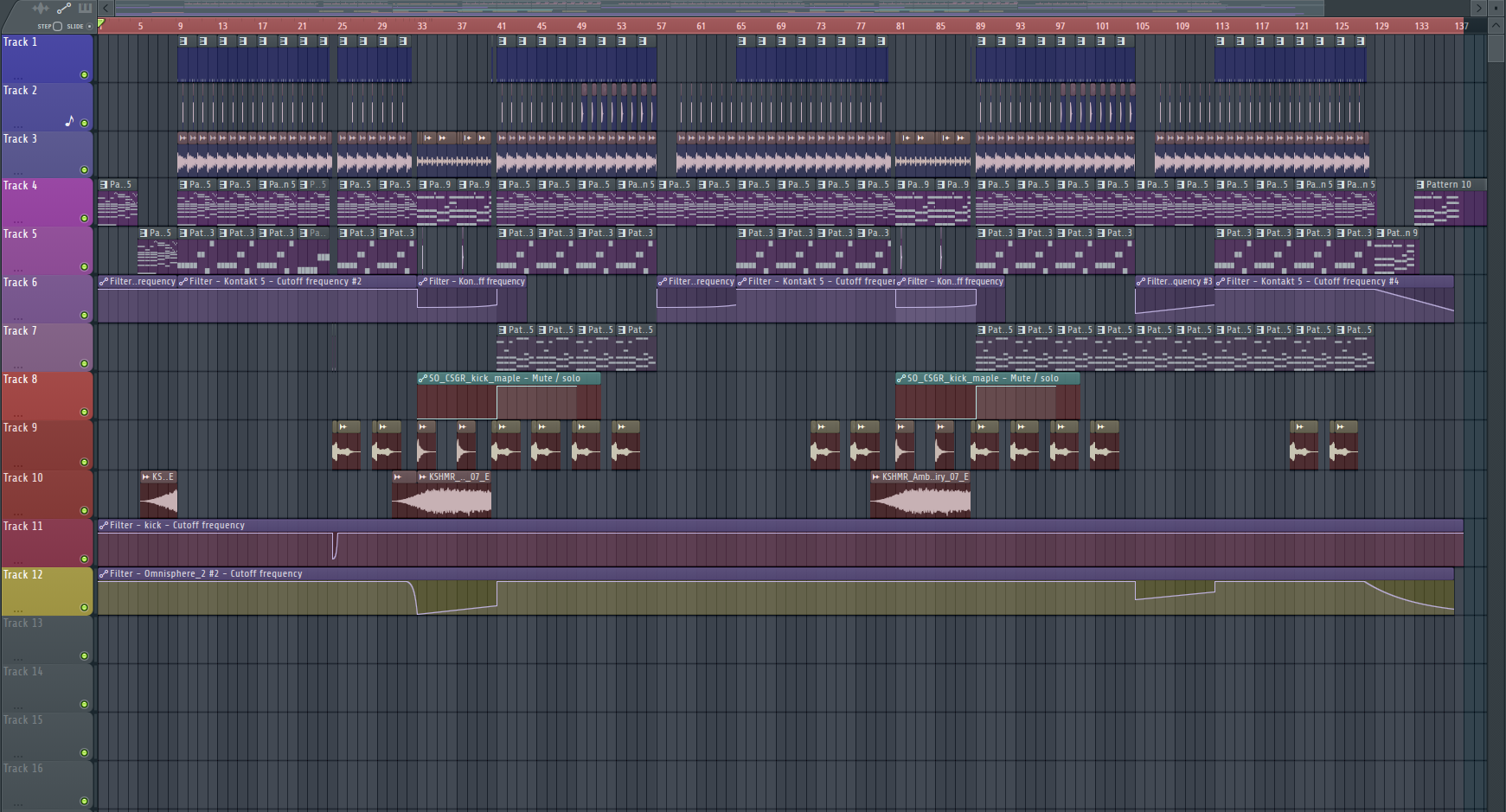Toggle the STEP editing switch
Viewport: 1506px width, 812px height.
[57, 26]
